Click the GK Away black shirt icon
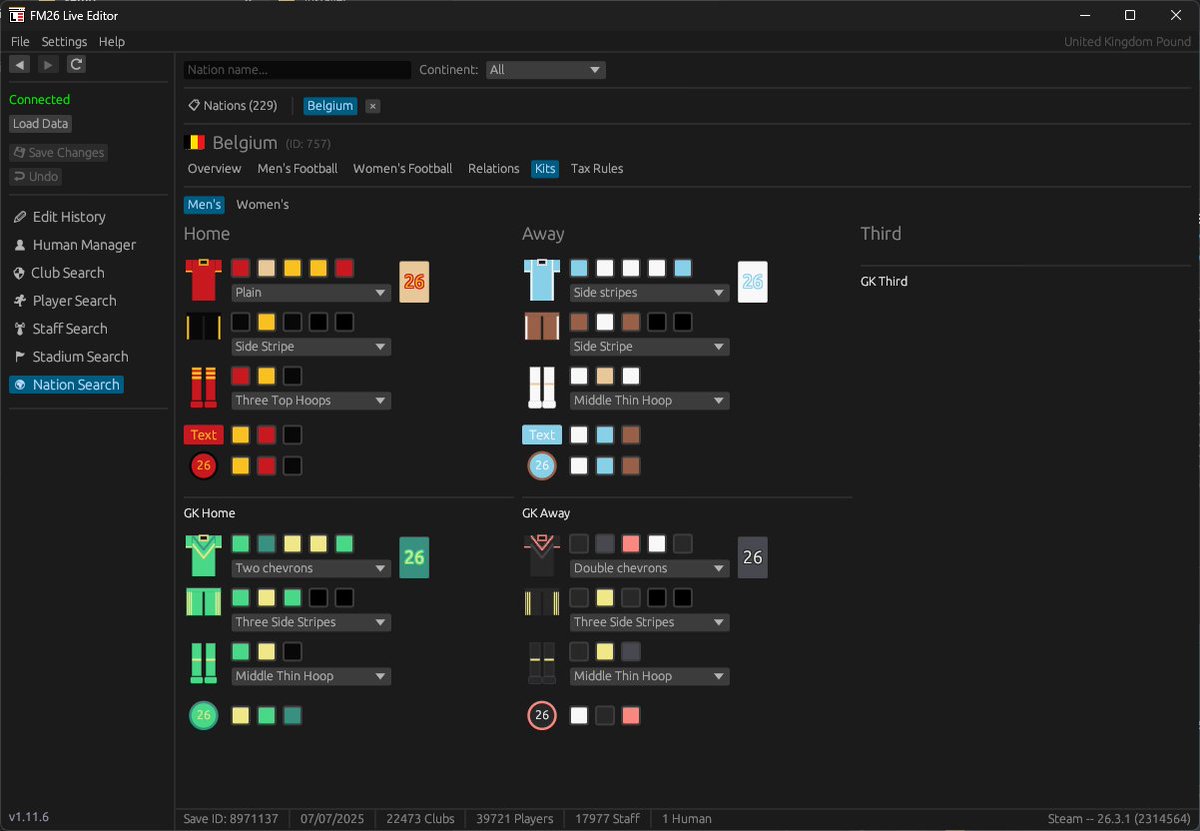1200x831 pixels. 541,556
